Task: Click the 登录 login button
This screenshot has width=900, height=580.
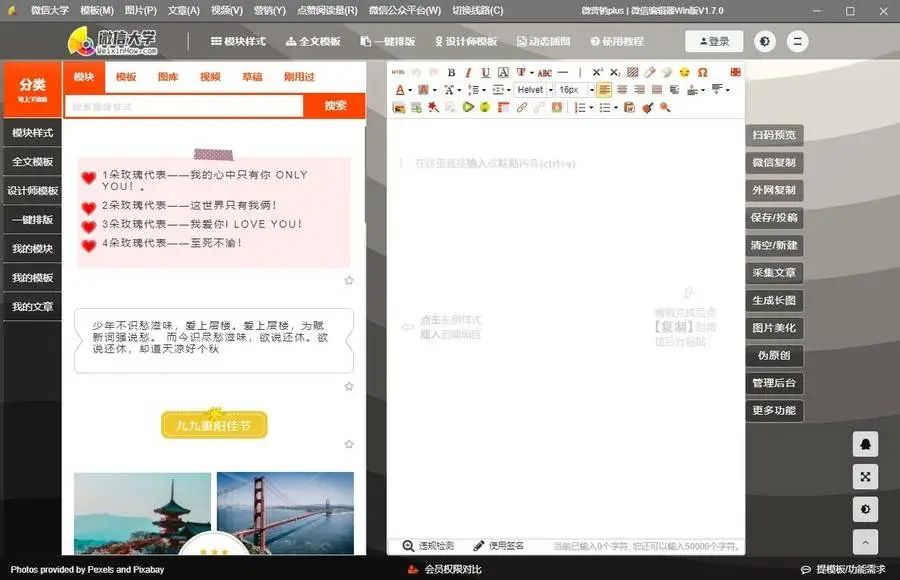Action: click(714, 41)
